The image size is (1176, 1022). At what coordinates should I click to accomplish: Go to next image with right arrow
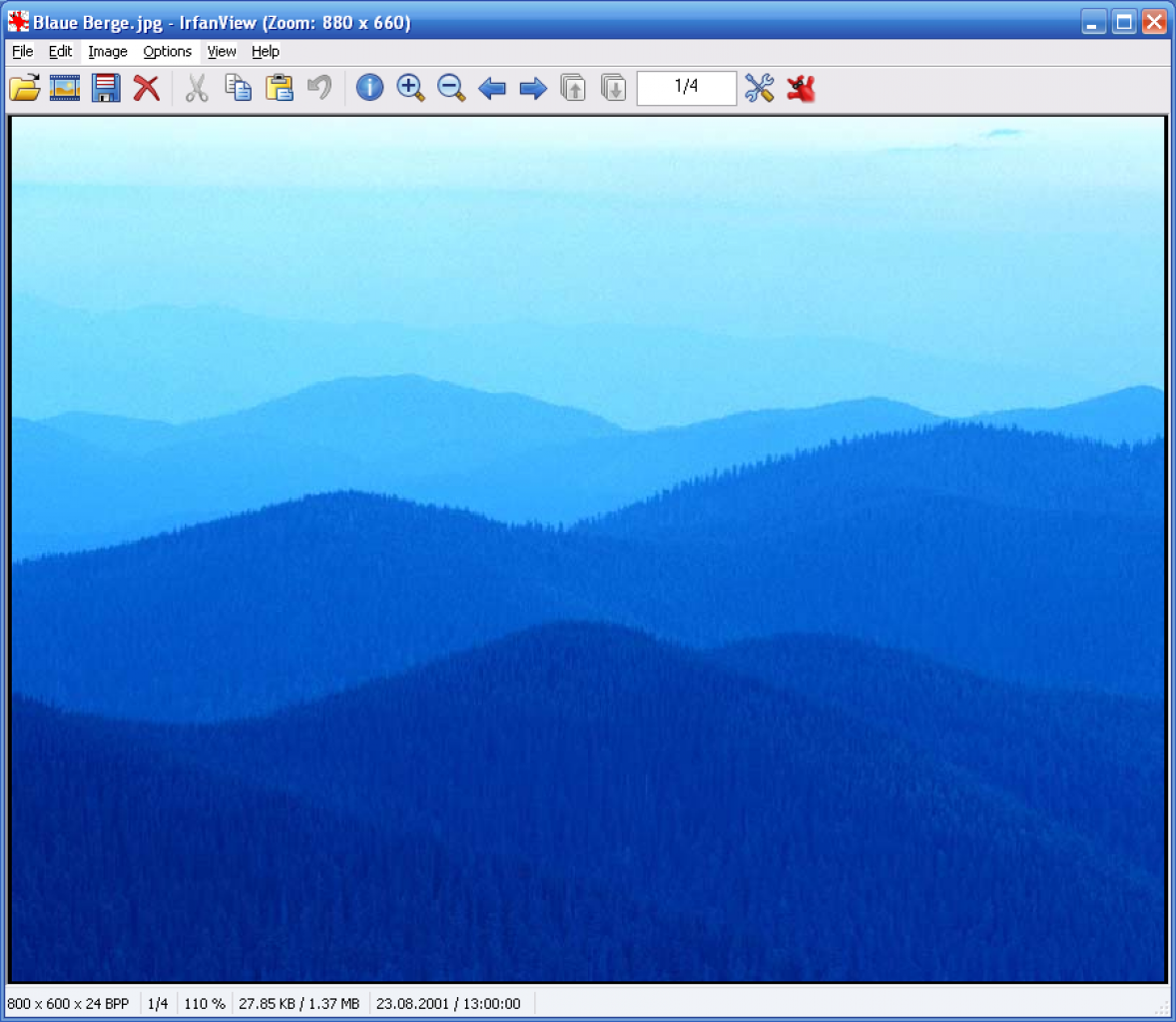point(532,89)
